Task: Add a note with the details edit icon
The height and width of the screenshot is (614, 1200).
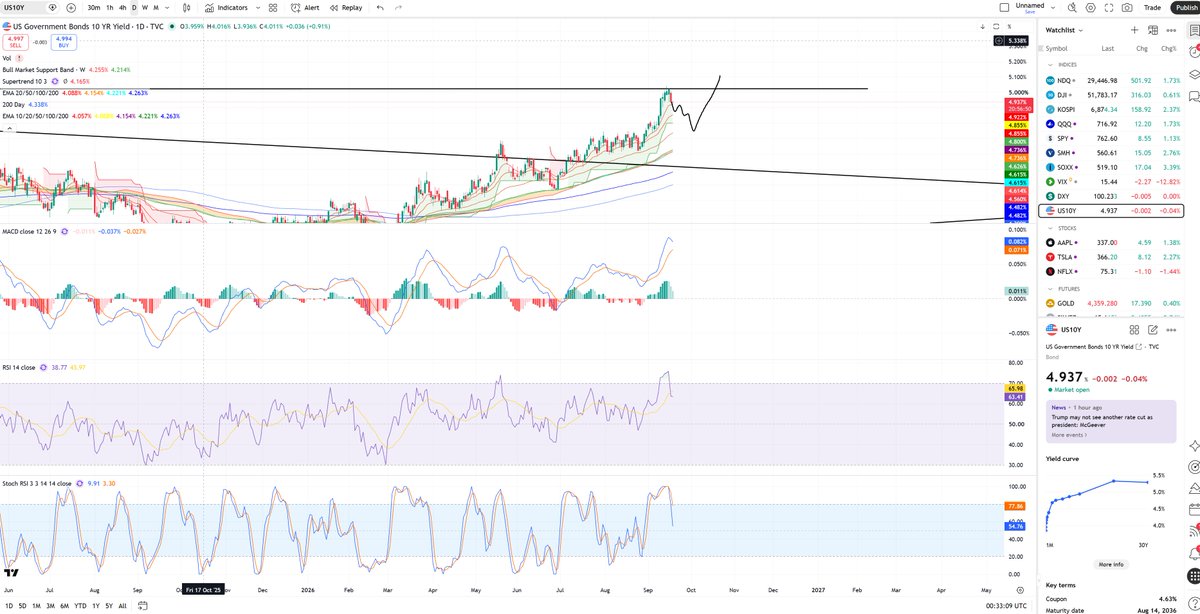Action: [1153, 329]
